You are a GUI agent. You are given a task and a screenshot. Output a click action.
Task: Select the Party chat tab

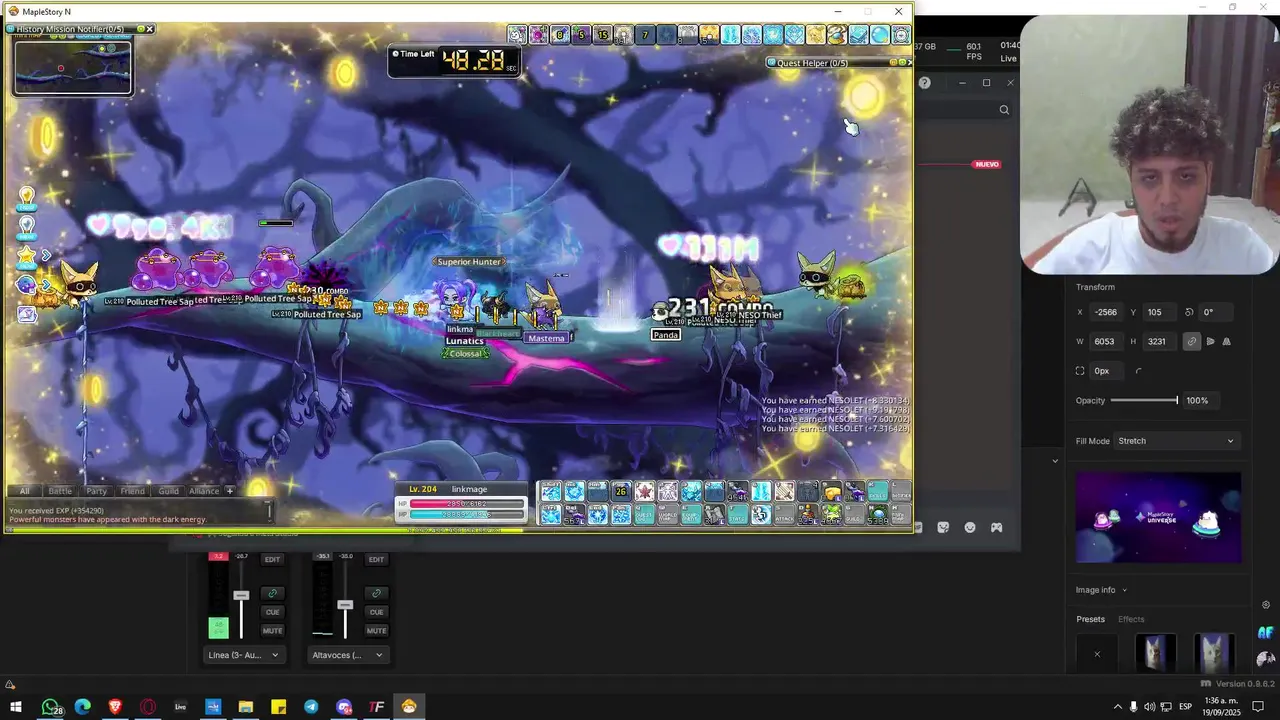point(97,491)
